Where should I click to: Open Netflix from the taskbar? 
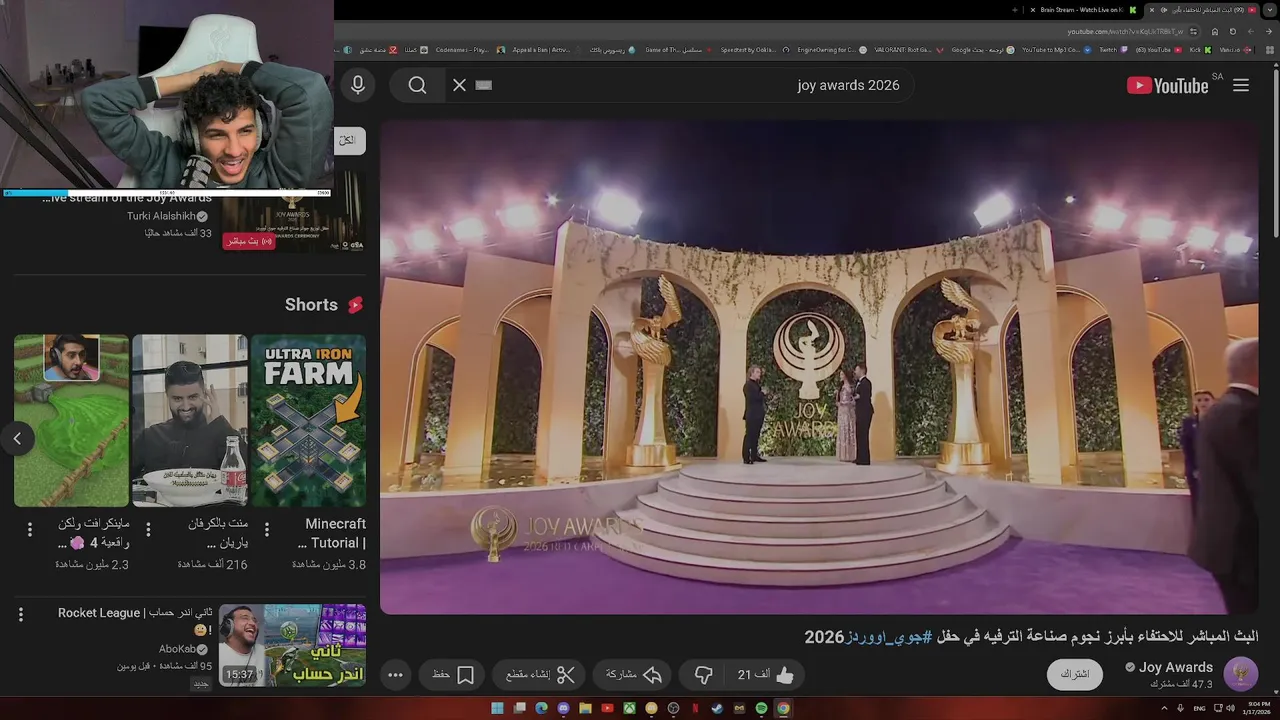click(x=695, y=708)
